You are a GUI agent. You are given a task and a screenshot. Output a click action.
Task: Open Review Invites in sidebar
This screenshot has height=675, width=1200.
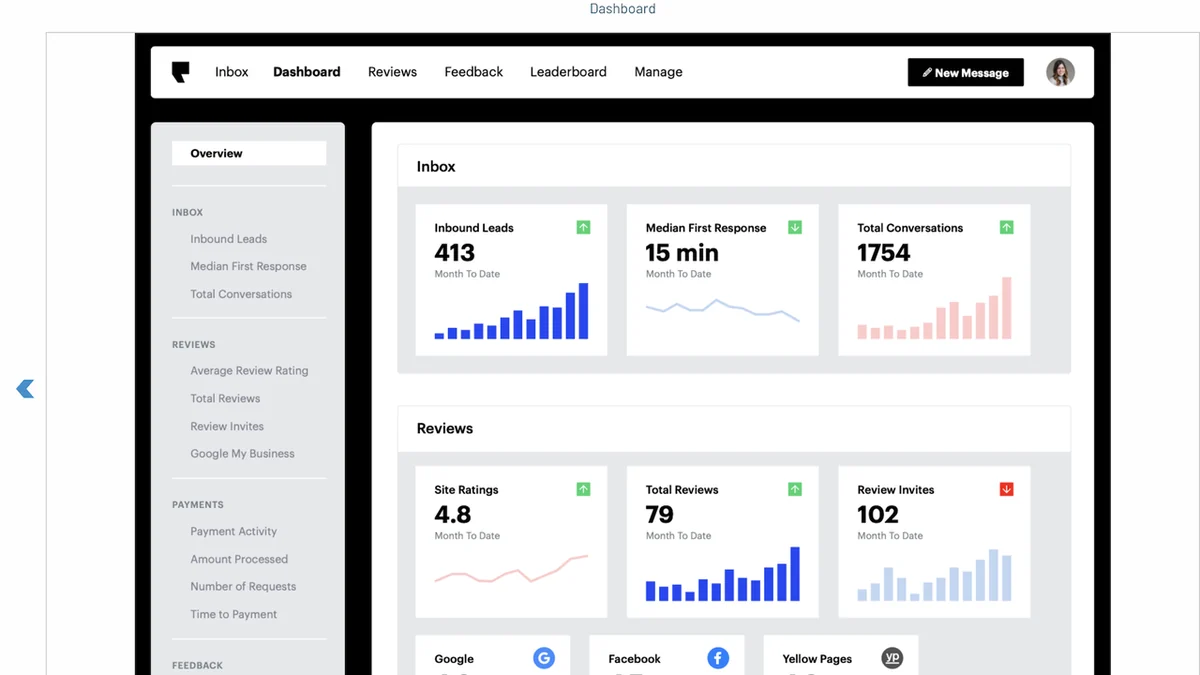point(227,426)
